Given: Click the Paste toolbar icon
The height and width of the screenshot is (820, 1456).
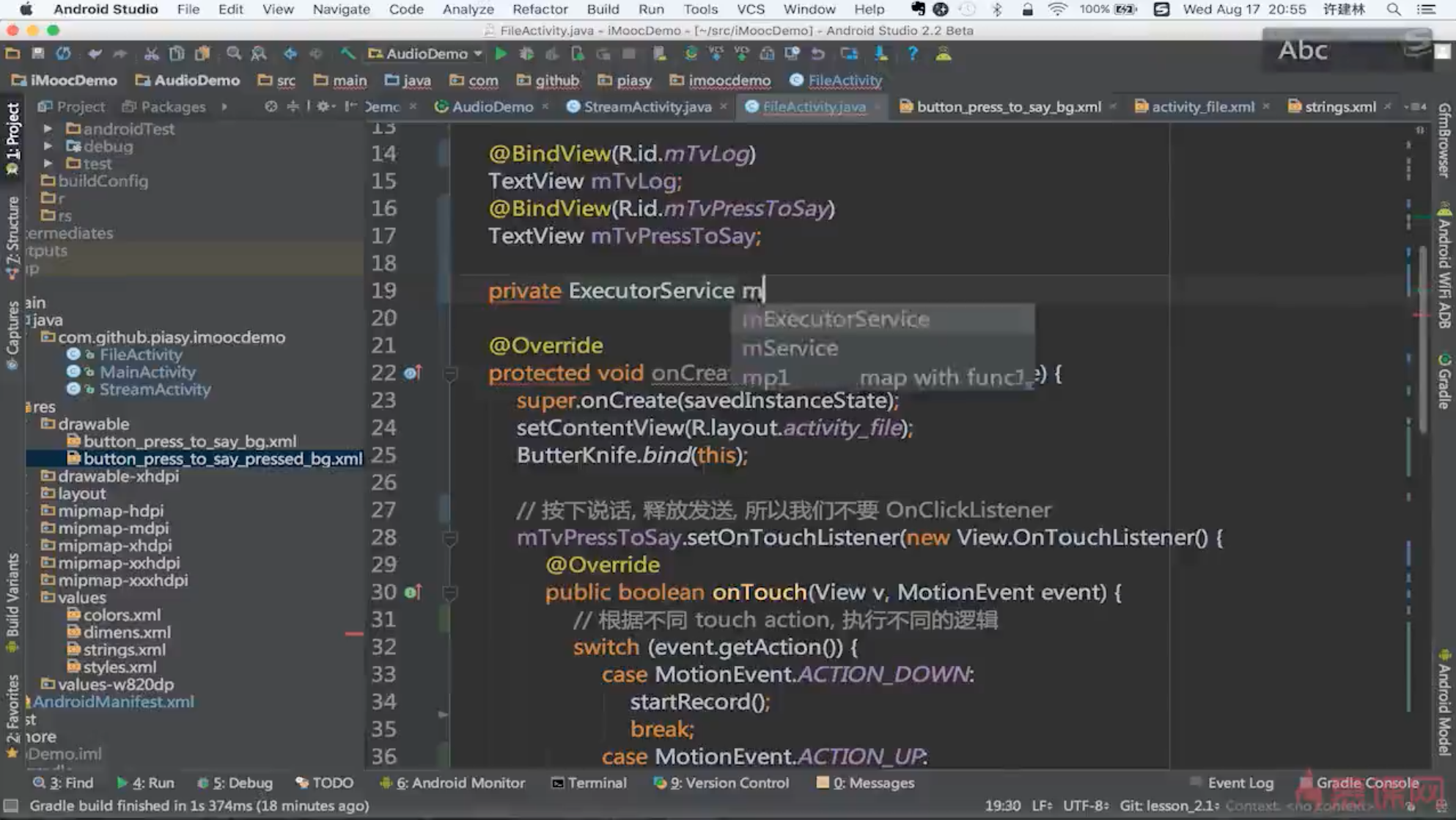Looking at the screenshot, I should [x=202, y=54].
